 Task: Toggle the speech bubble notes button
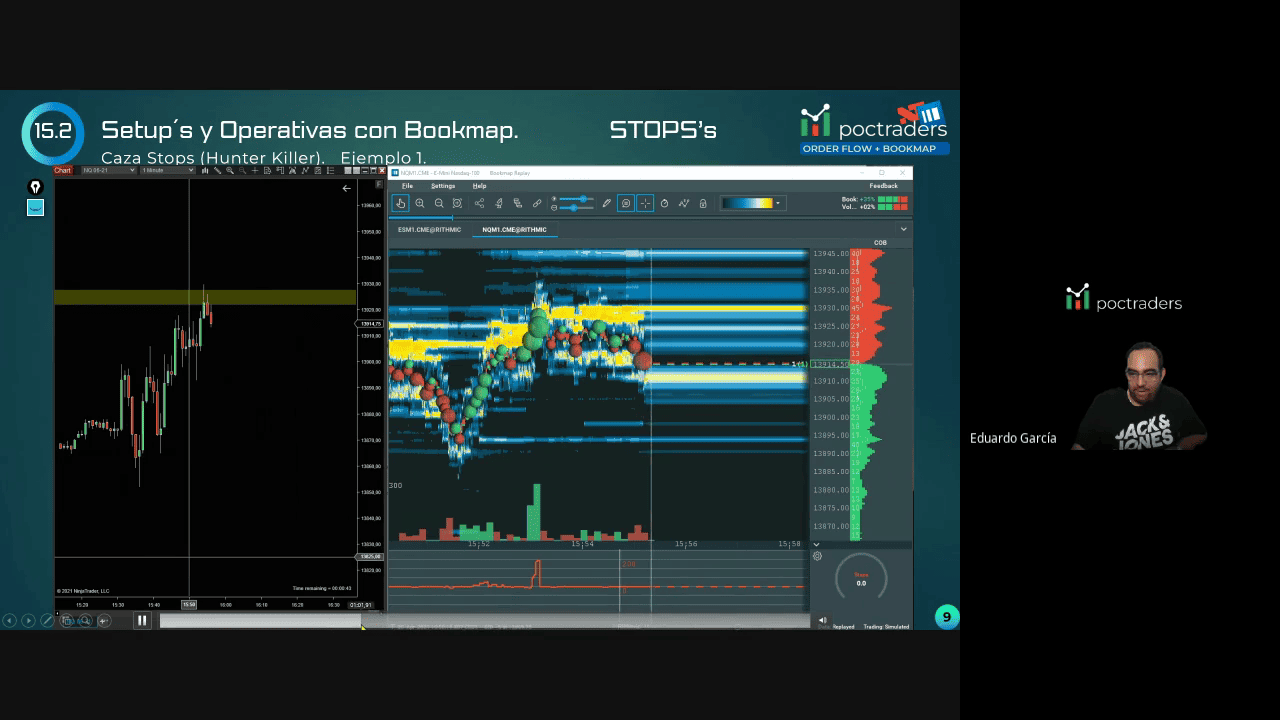point(626,203)
